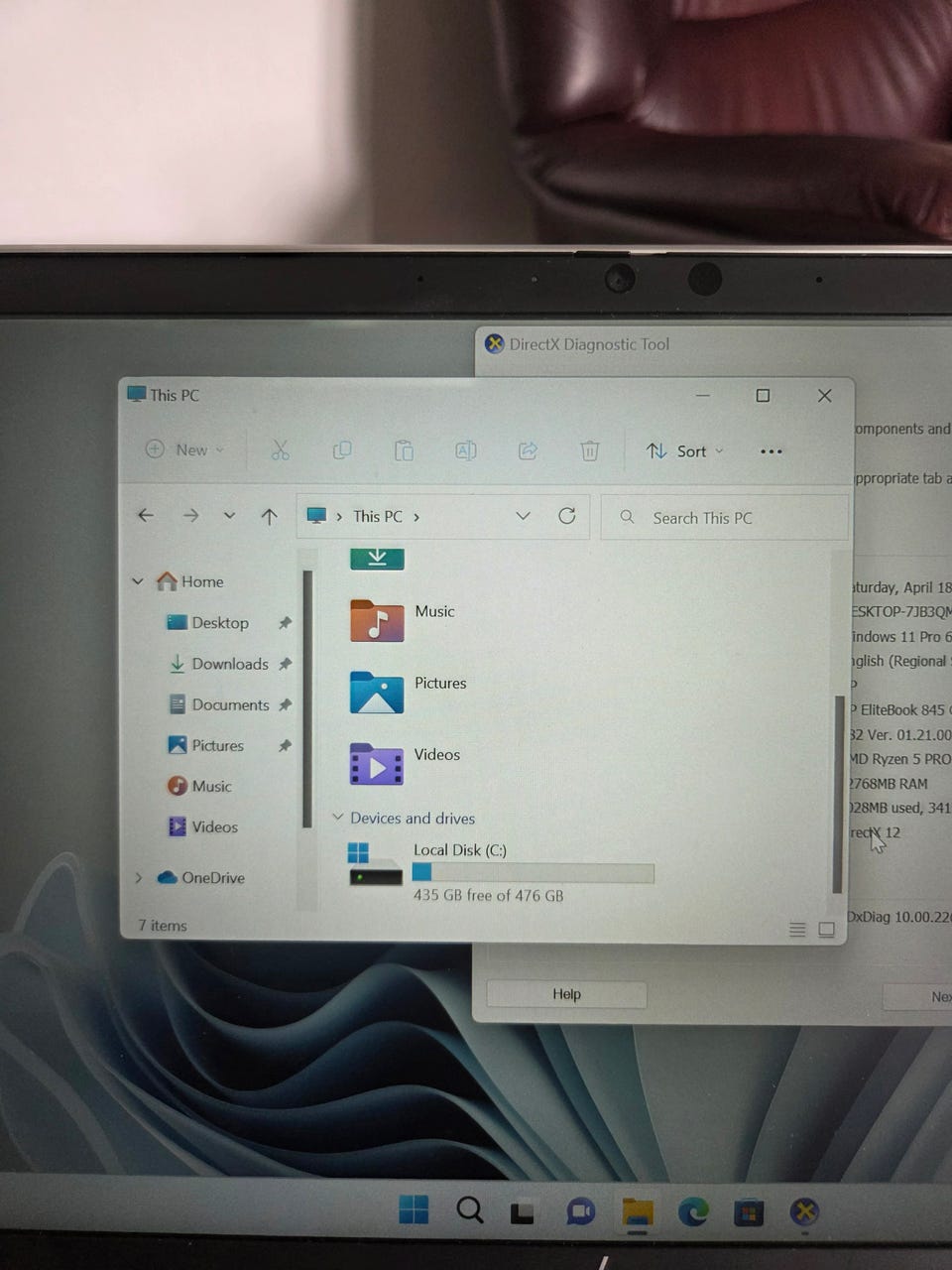Click the Copy toolbar icon

pyautogui.click(x=342, y=450)
